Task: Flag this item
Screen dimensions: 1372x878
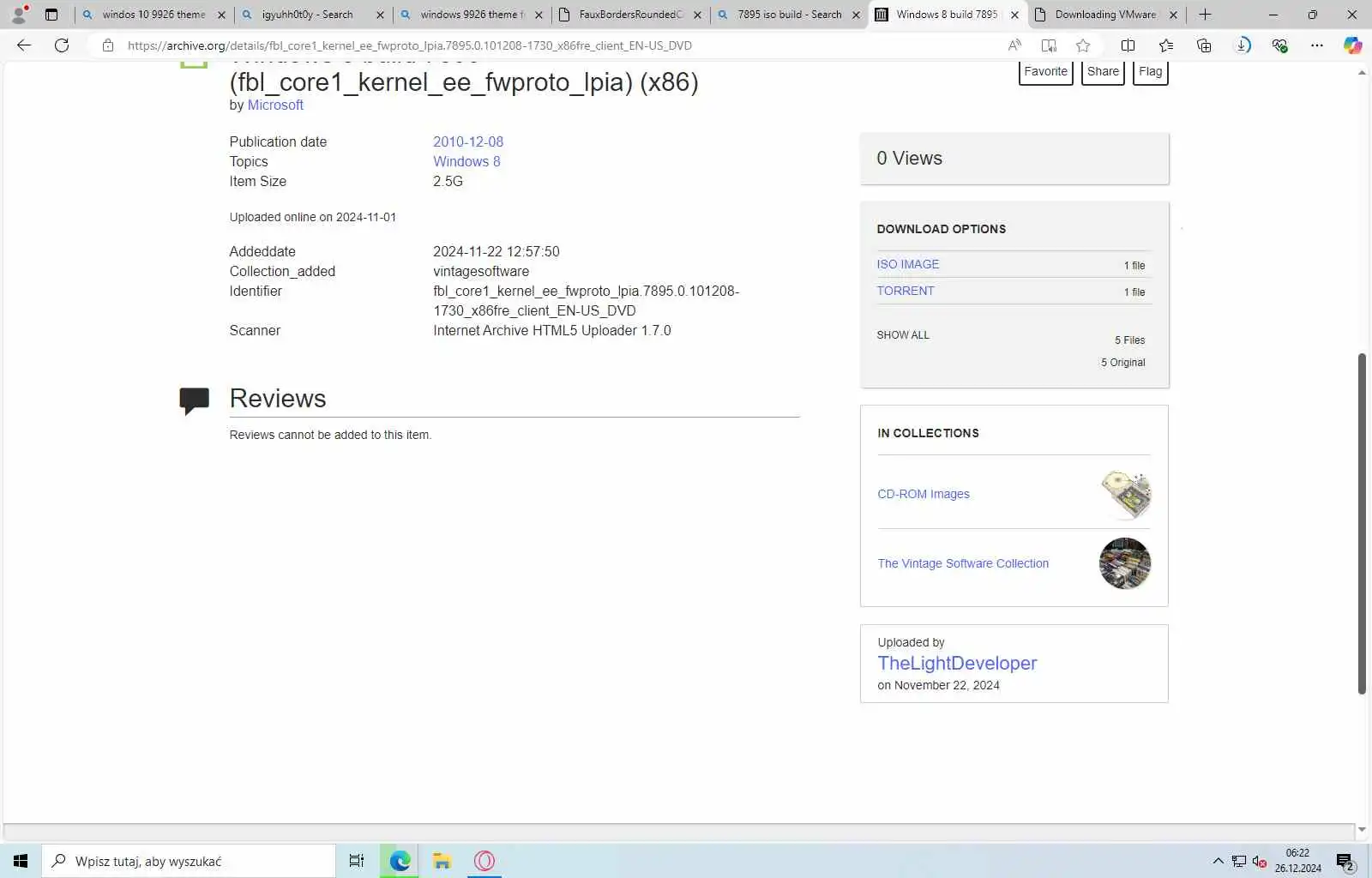Action: click(x=1151, y=72)
